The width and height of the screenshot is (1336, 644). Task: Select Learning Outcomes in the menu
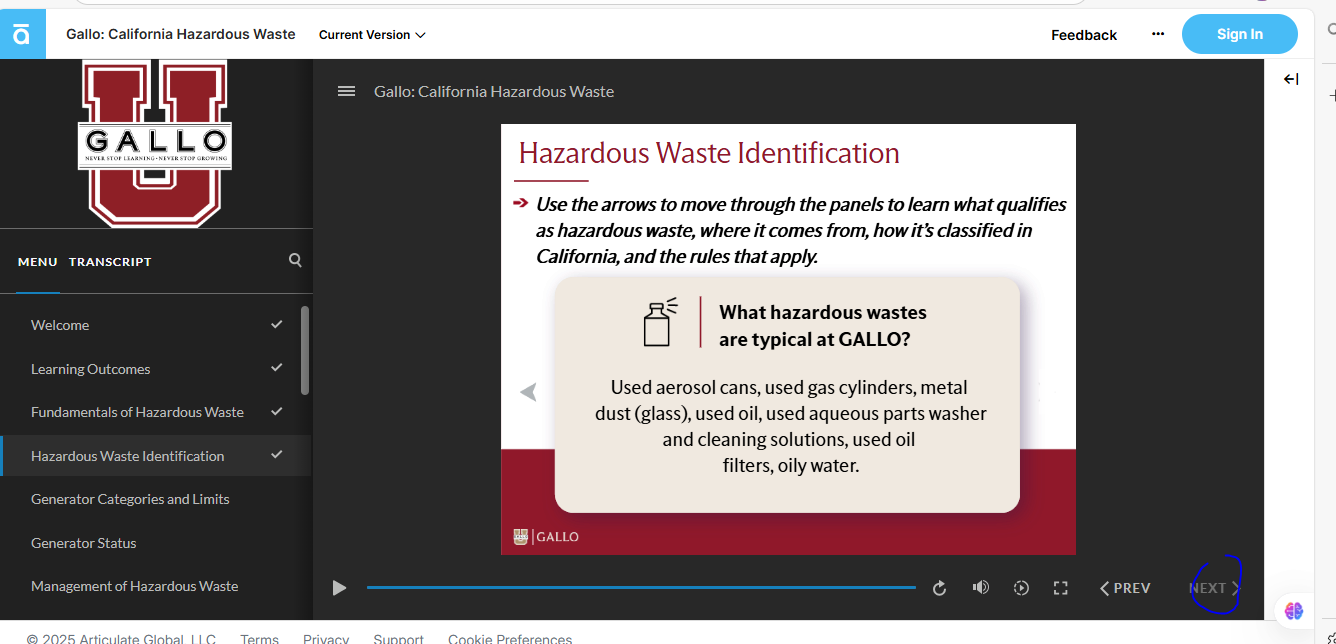coord(155,369)
